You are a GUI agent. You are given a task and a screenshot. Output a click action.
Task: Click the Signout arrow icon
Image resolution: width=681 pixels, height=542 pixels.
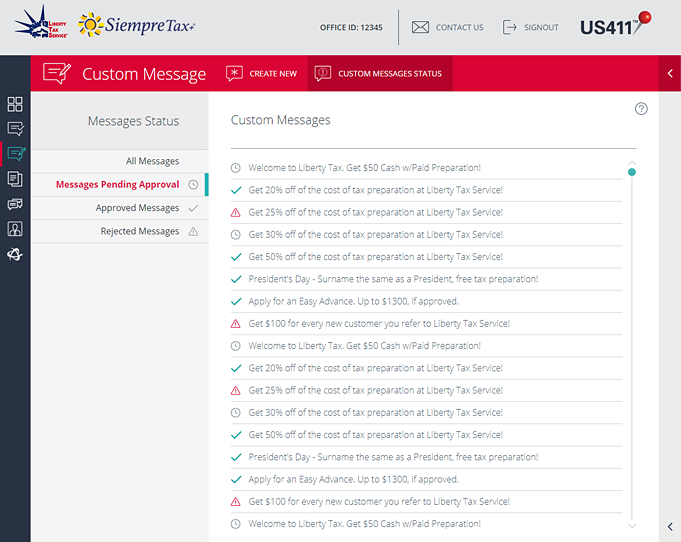coord(509,27)
